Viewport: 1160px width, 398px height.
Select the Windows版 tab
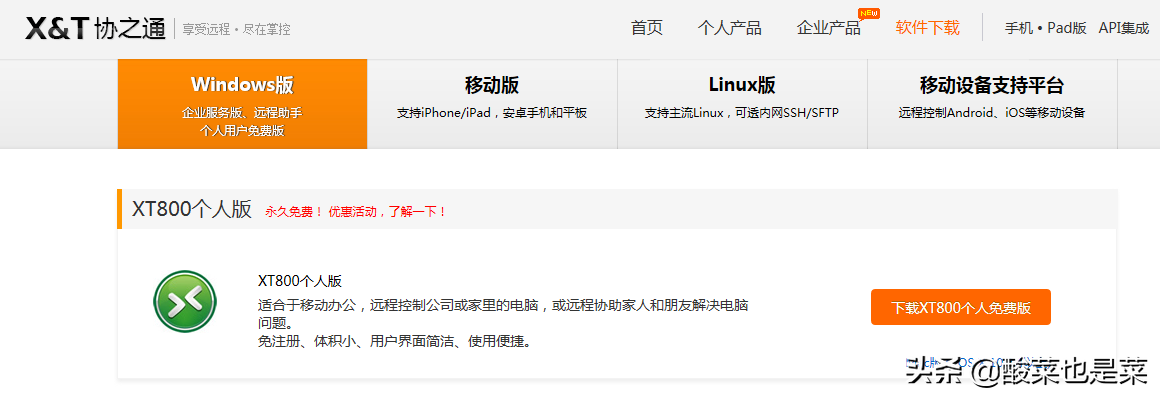pyautogui.click(x=242, y=104)
